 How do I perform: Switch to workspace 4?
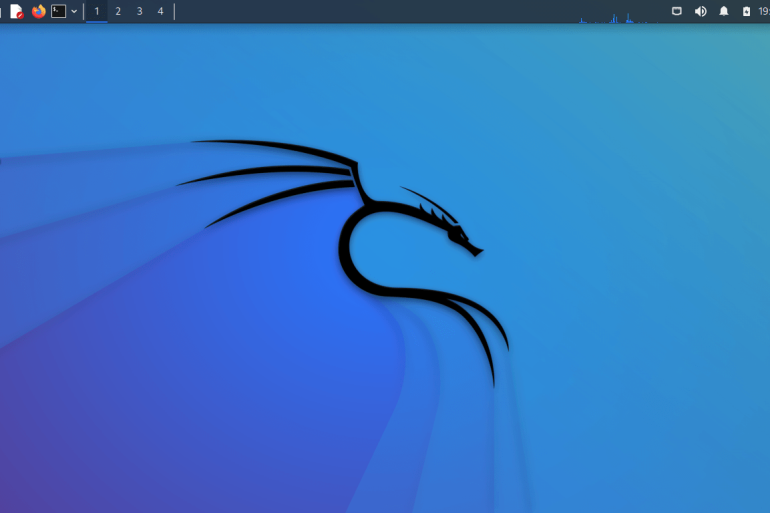[160, 11]
